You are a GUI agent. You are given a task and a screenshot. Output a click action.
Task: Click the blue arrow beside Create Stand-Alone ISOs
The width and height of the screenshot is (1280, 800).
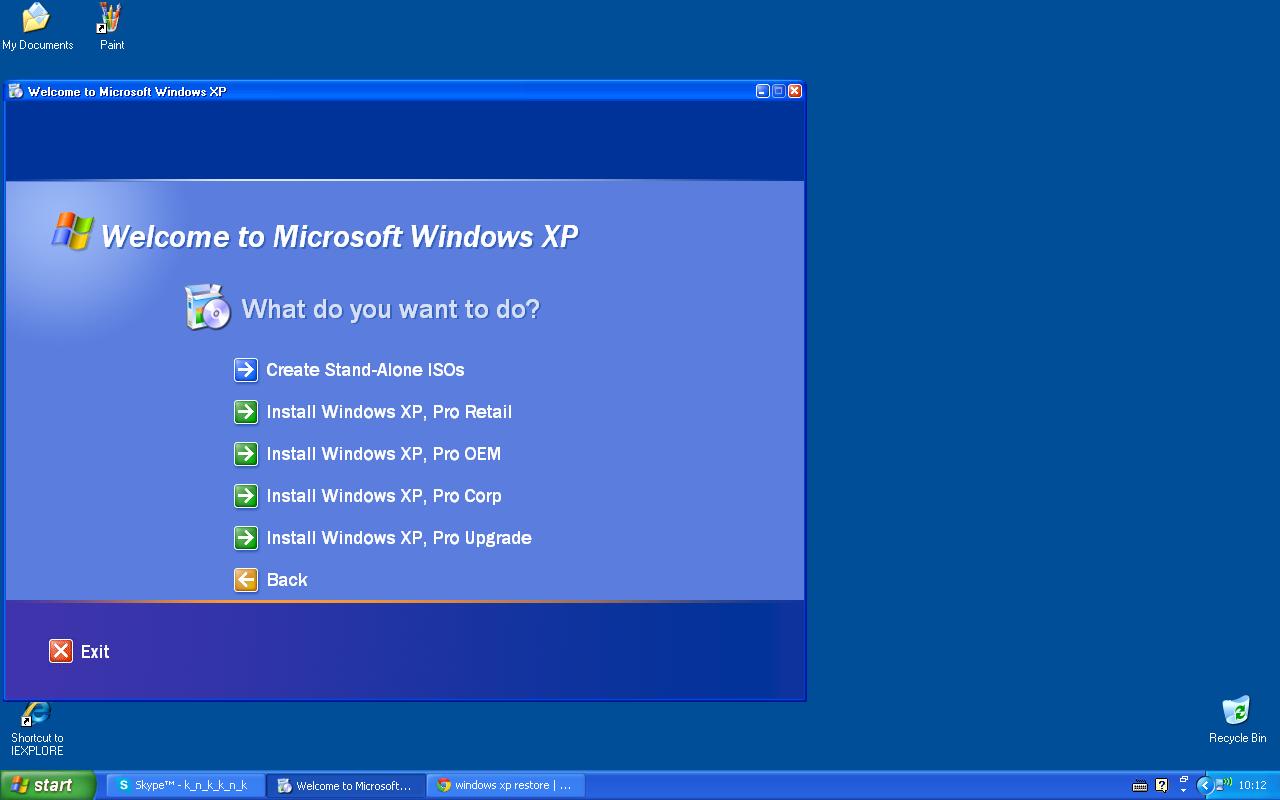pos(246,370)
